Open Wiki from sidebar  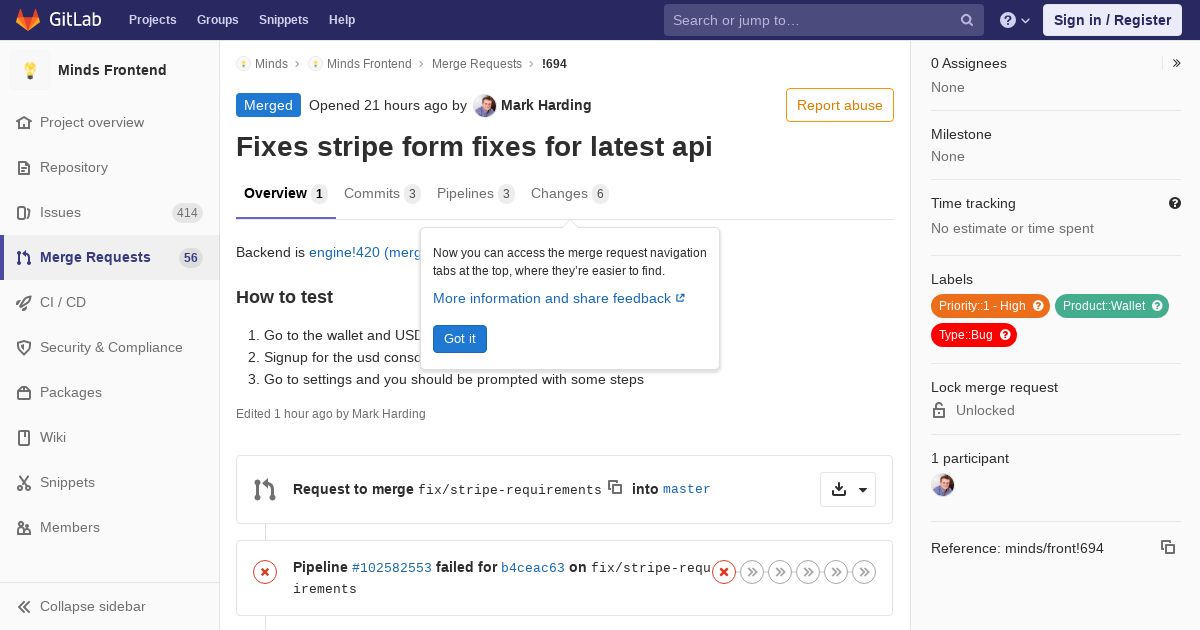53,437
